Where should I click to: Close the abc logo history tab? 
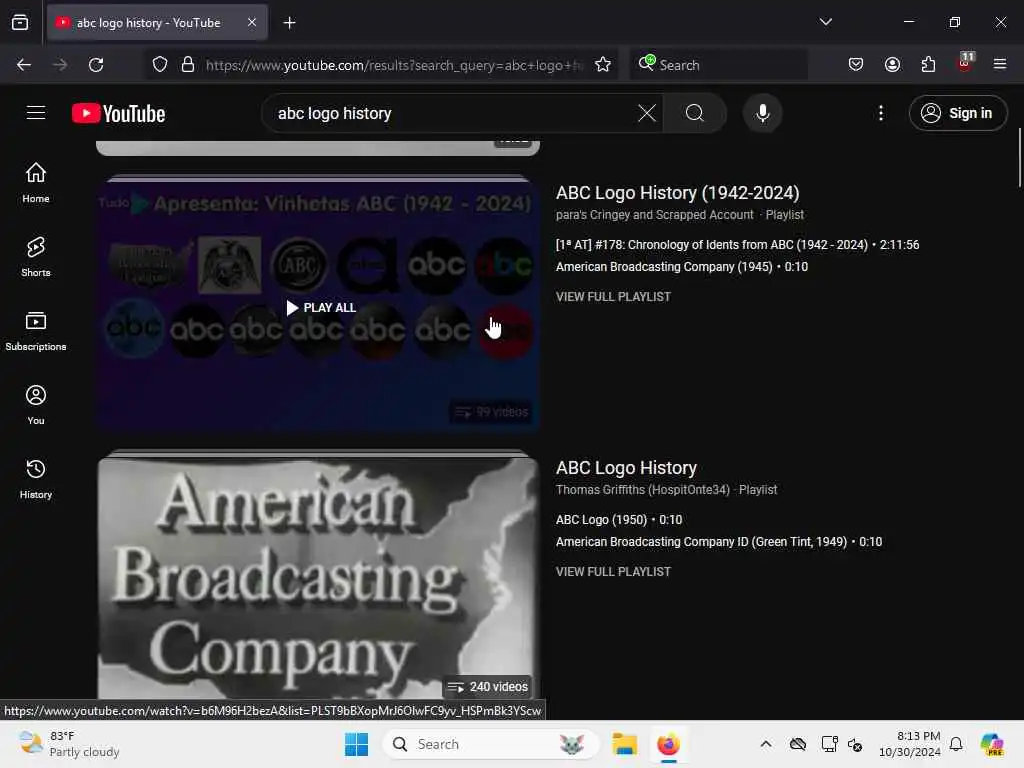tap(252, 23)
